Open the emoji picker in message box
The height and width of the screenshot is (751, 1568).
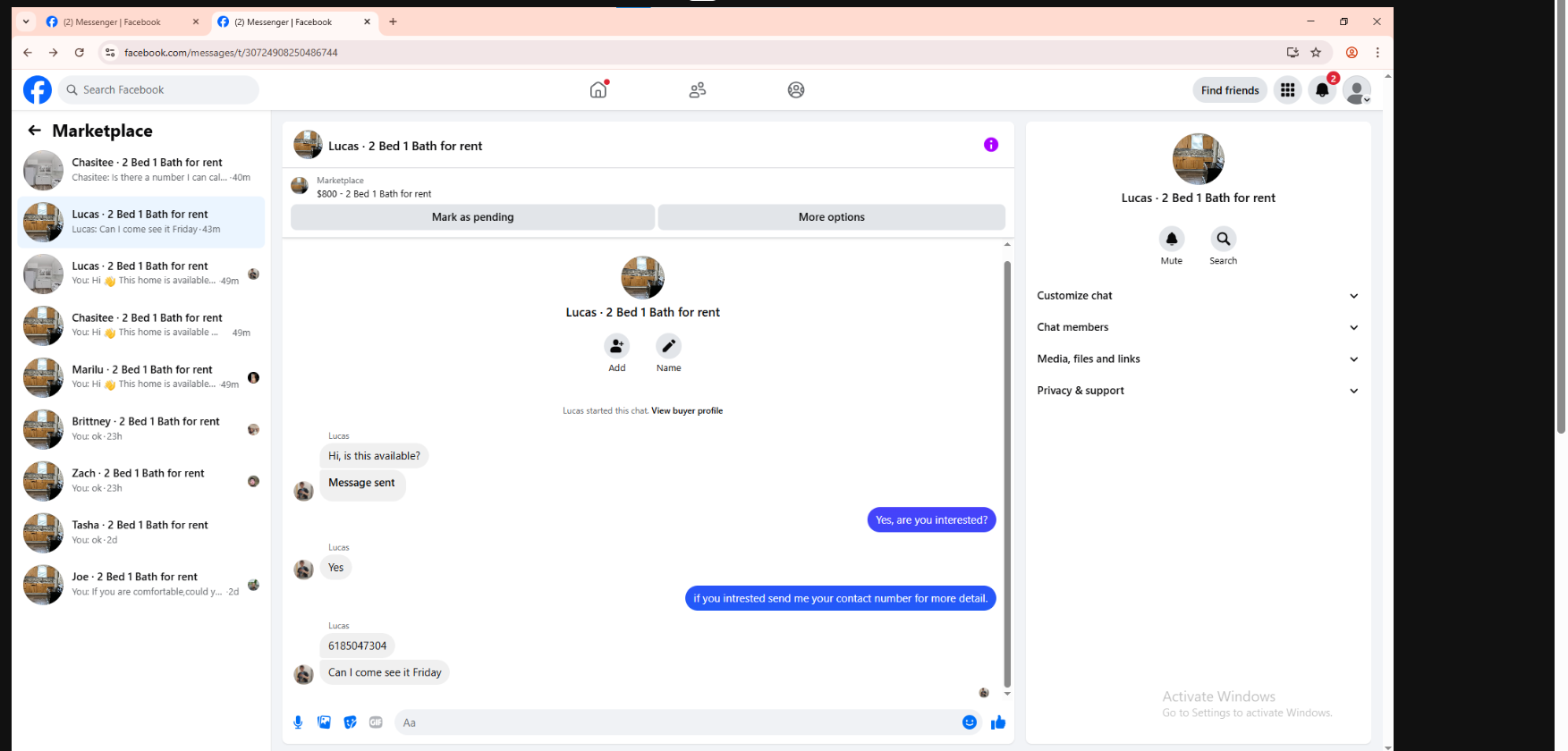970,722
